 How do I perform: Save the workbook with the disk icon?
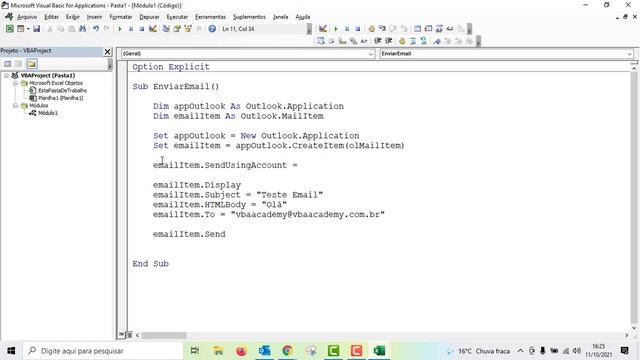(36, 29)
